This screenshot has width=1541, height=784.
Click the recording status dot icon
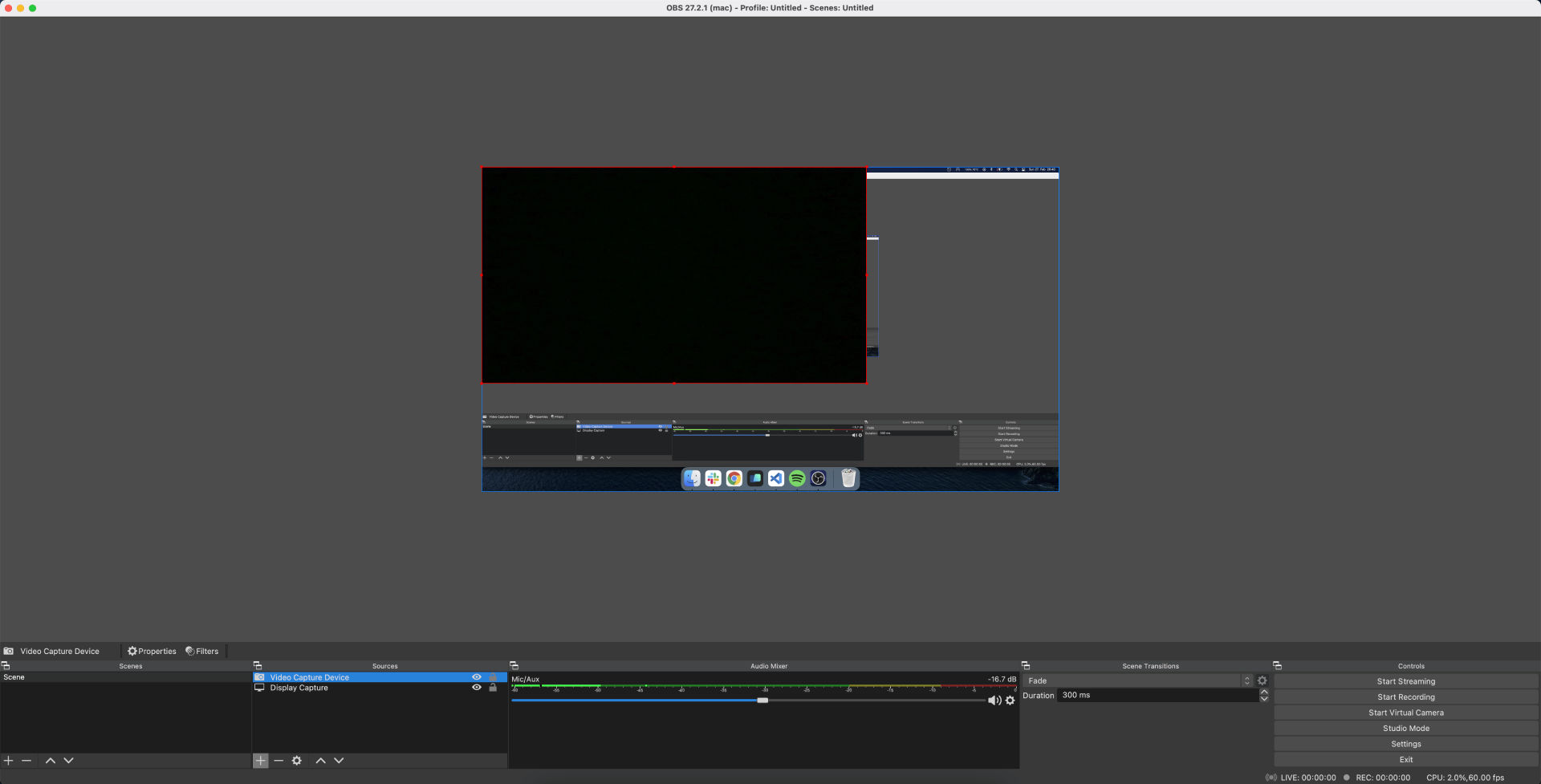click(1347, 778)
